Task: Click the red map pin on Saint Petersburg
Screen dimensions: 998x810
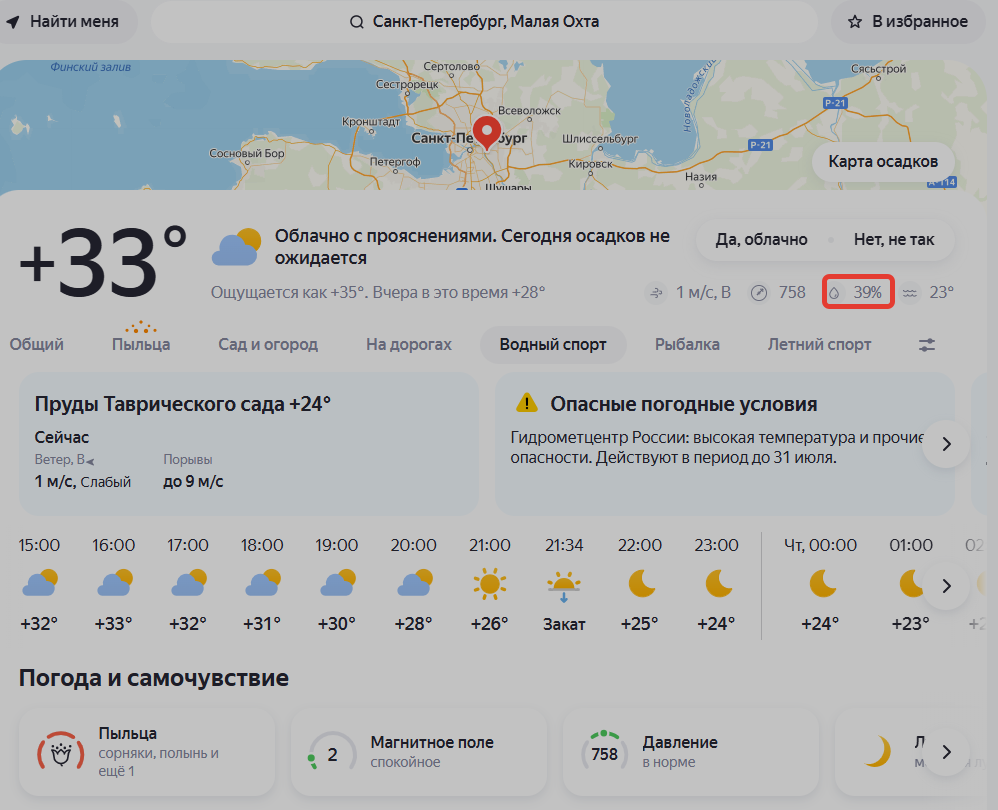Action: point(487,132)
